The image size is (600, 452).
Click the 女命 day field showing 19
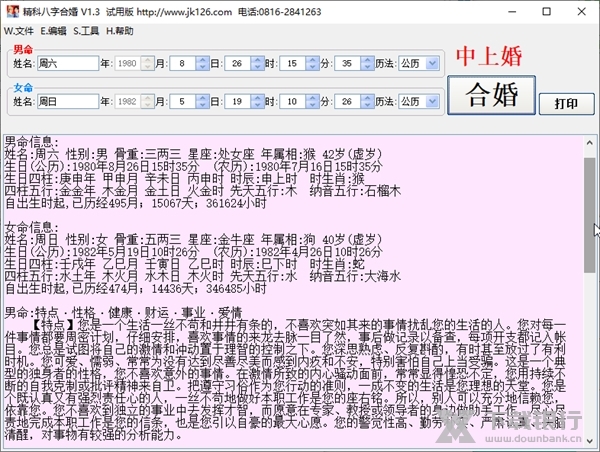pyautogui.click(x=238, y=101)
